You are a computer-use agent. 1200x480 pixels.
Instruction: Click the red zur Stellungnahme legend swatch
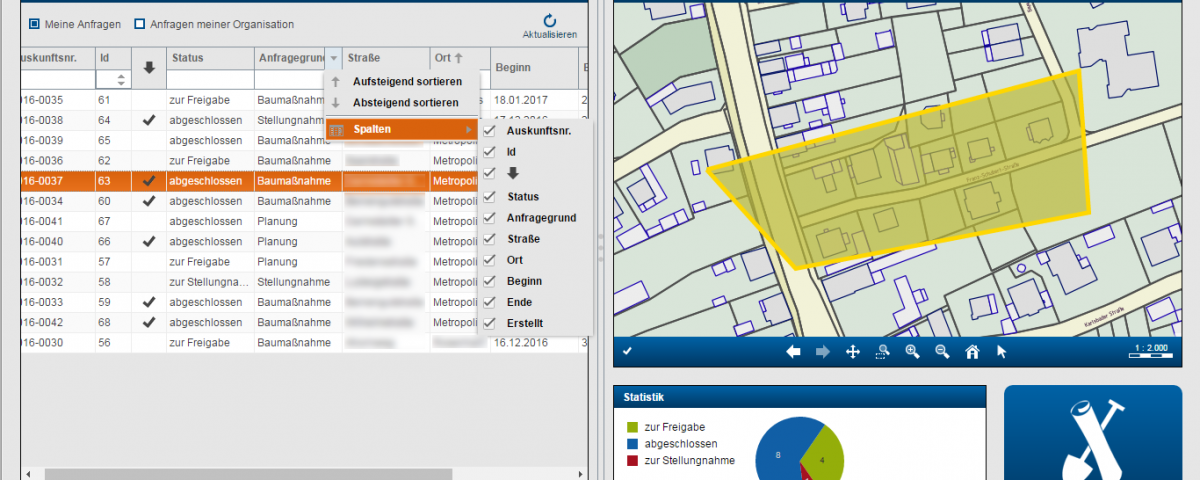(632, 461)
